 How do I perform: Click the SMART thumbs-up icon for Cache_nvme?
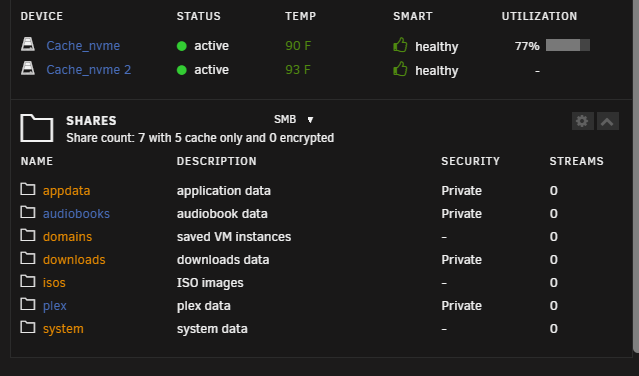[400, 45]
